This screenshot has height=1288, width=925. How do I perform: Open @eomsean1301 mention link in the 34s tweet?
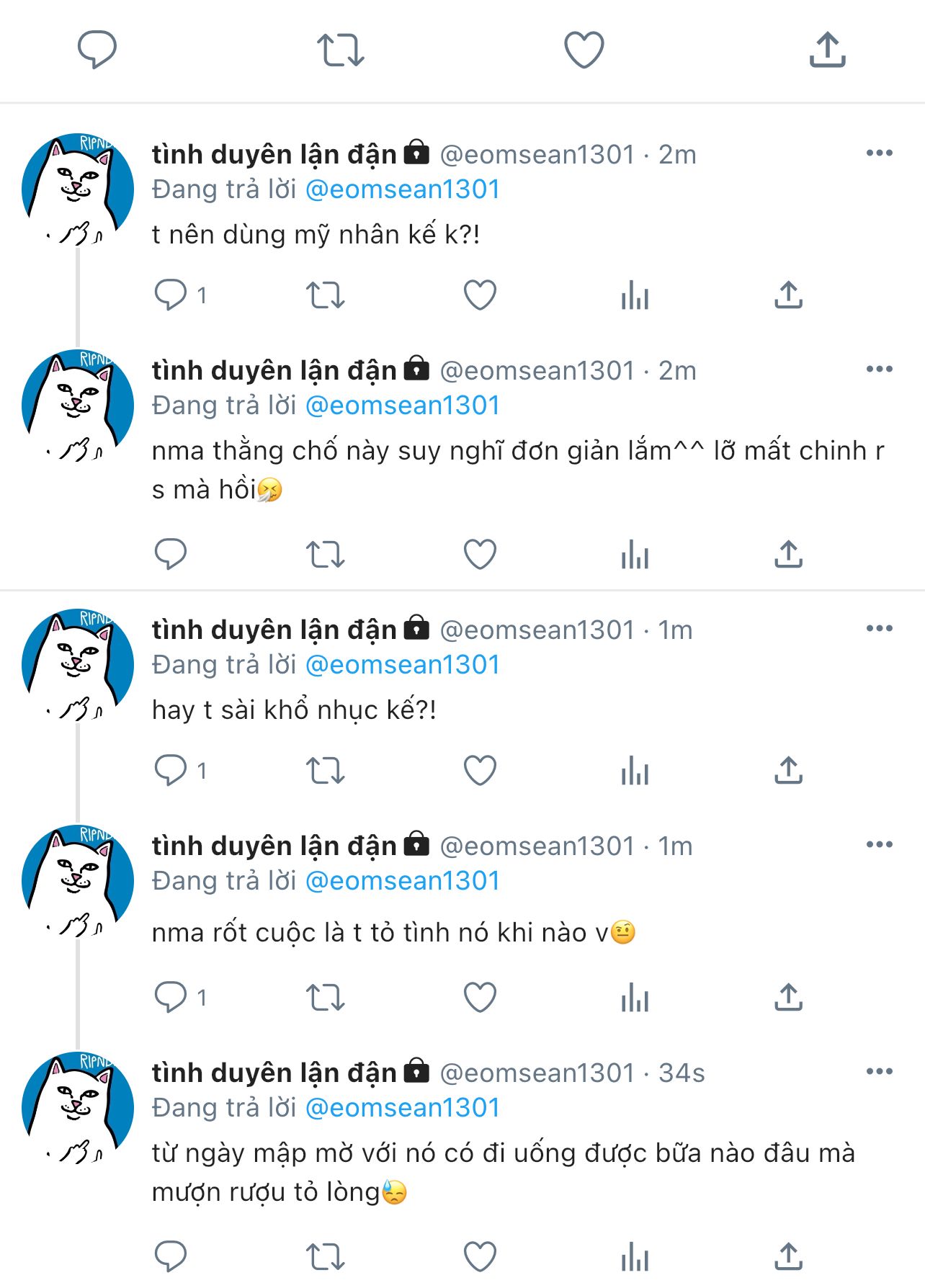click(x=403, y=1107)
